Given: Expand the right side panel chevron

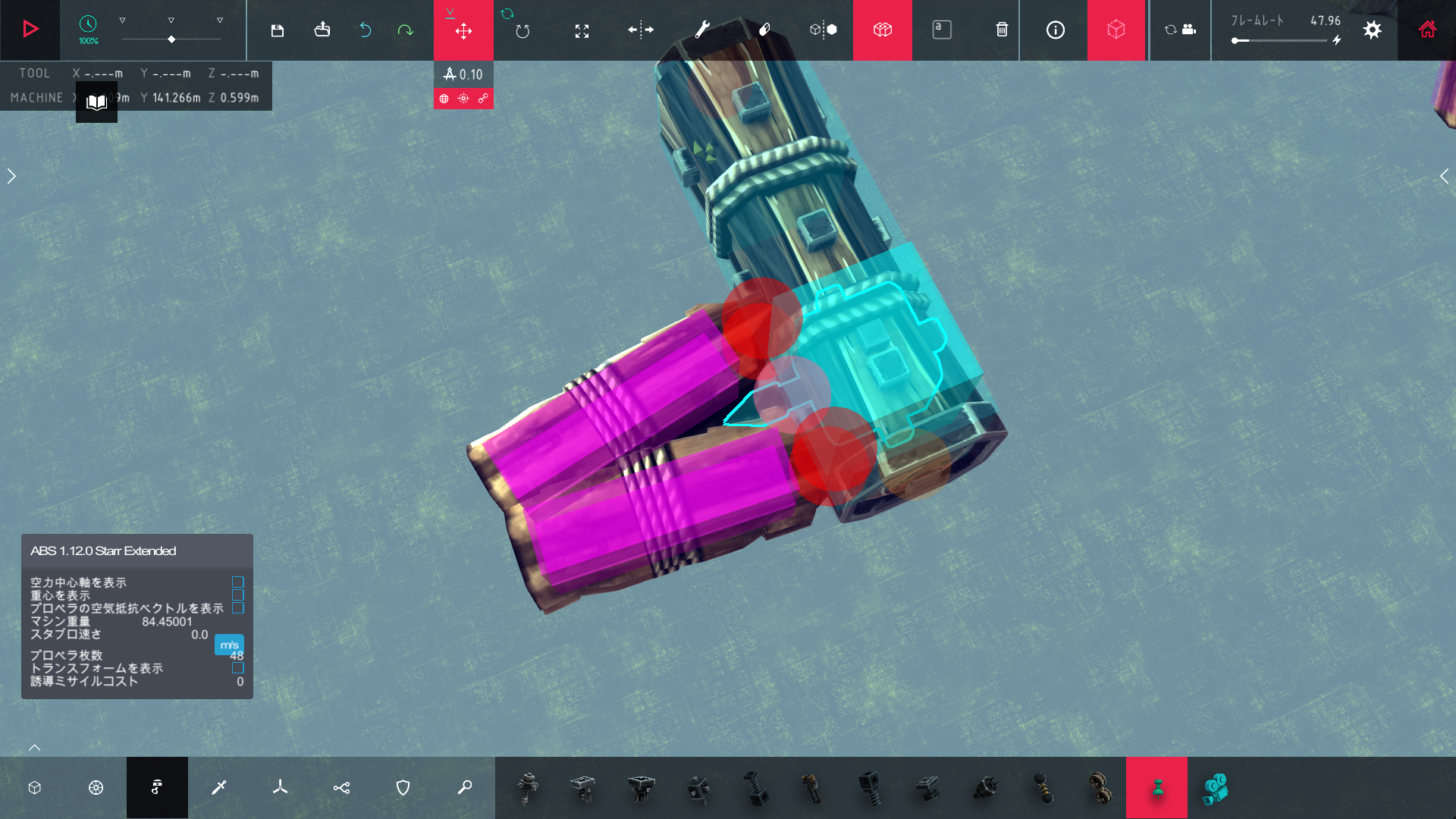Looking at the screenshot, I should [x=1444, y=176].
